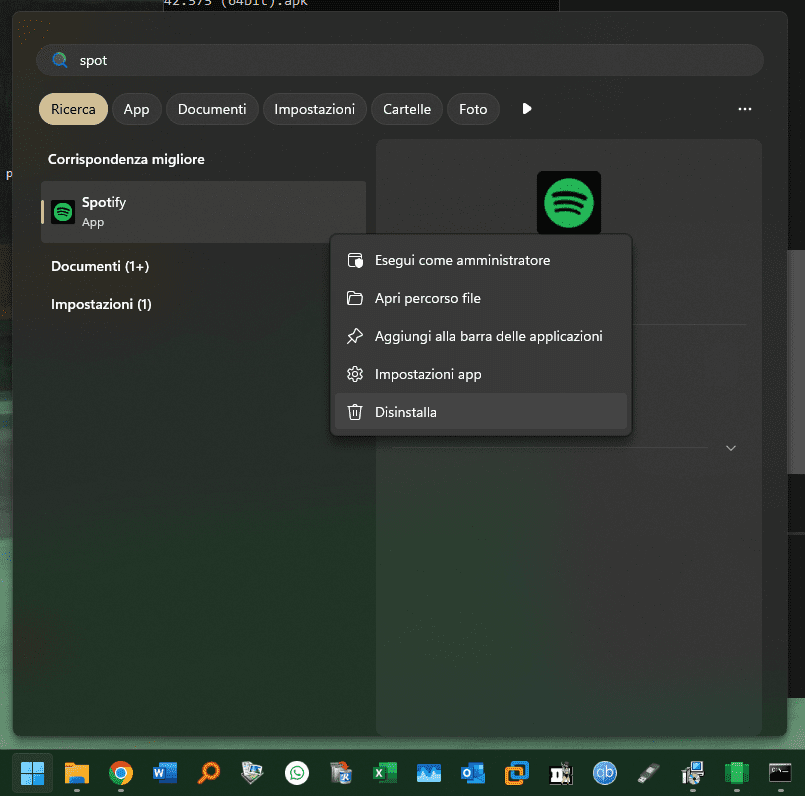Open WhatsApp from the taskbar
This screenshot has height=796, width=805.
click(x=297, y=773)
